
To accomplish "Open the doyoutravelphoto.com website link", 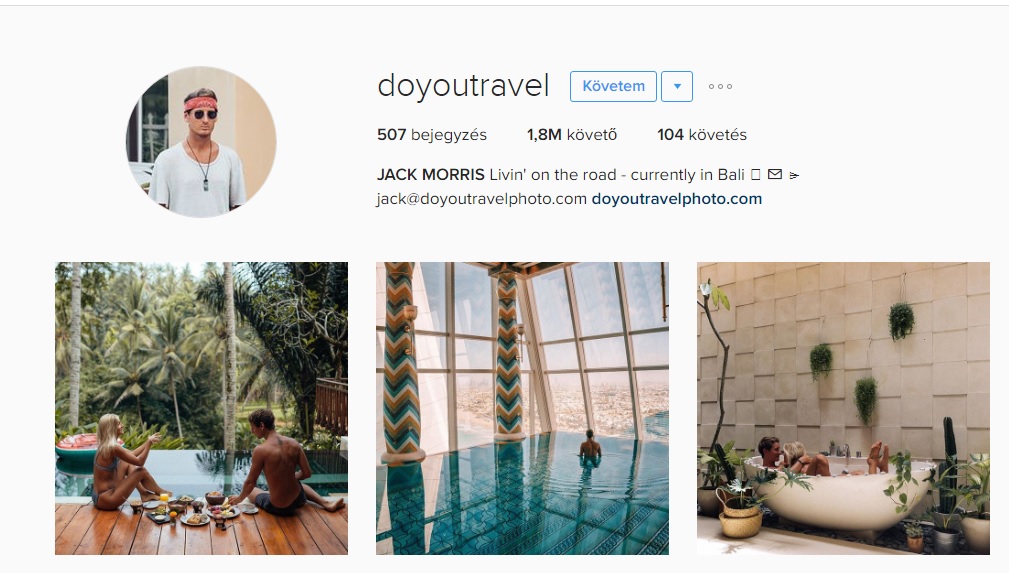I will [676, 199].
